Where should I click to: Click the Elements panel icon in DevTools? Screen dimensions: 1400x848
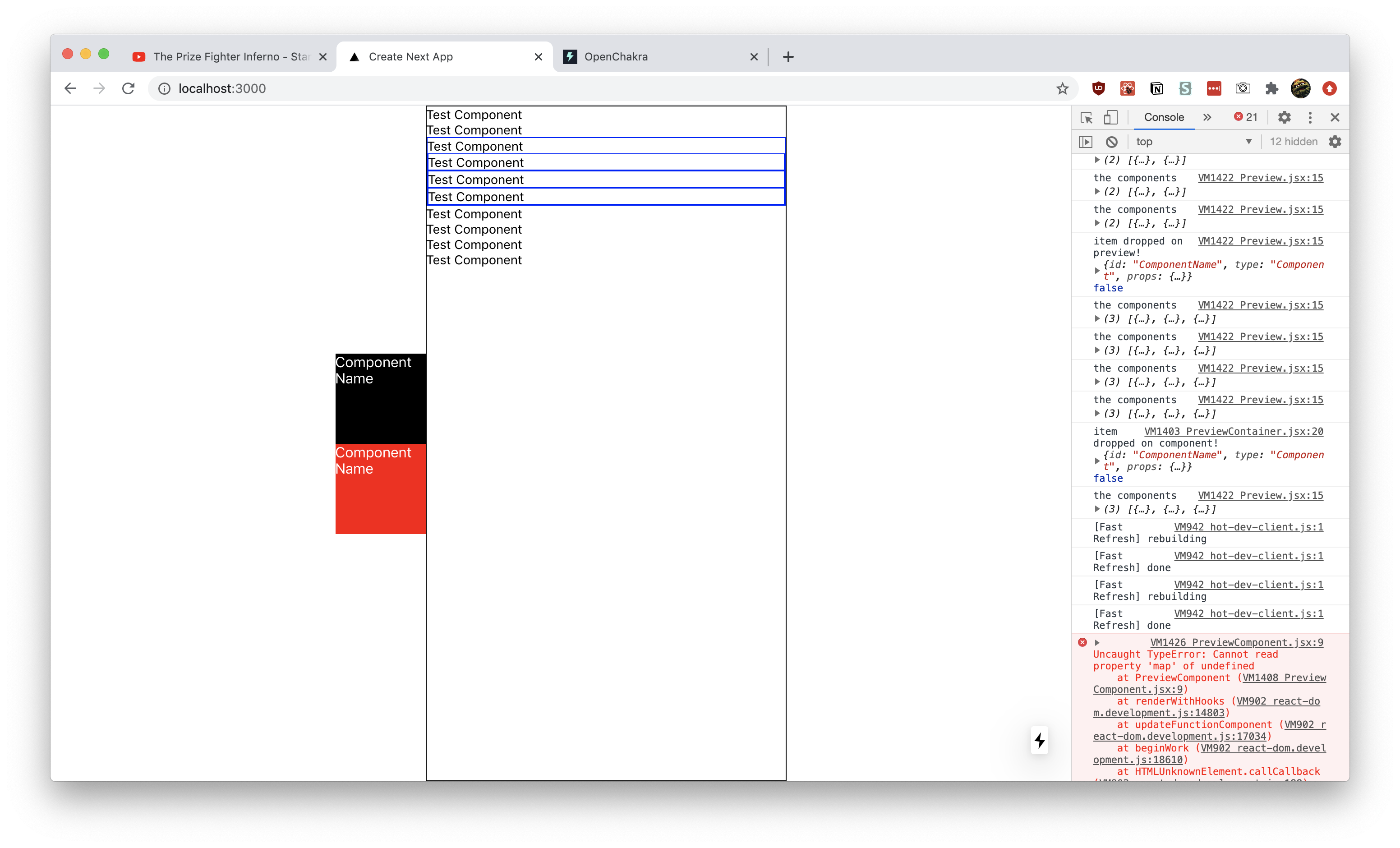pos(1087,117)
